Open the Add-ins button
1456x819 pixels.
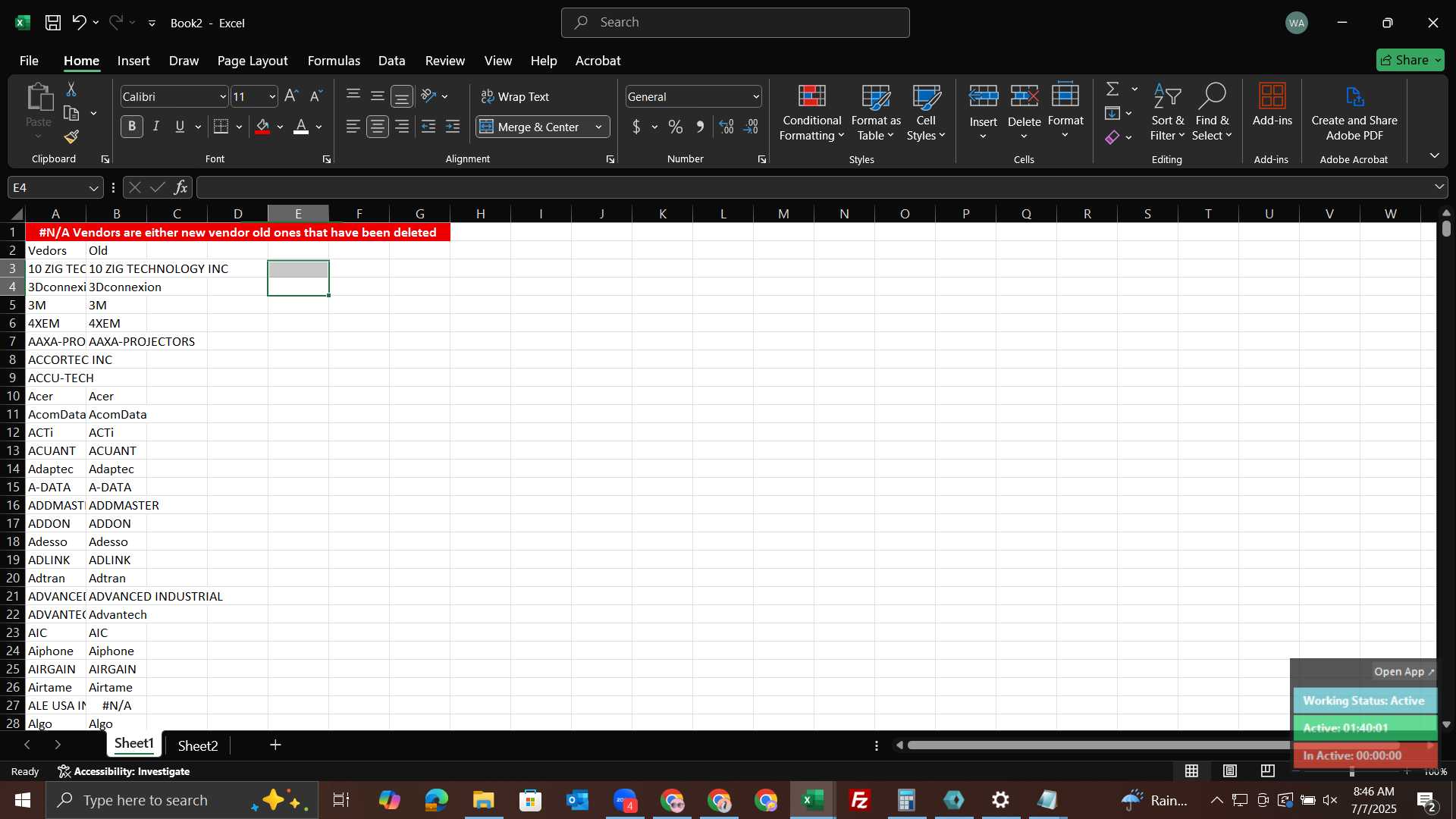[x=1272, y=105]
